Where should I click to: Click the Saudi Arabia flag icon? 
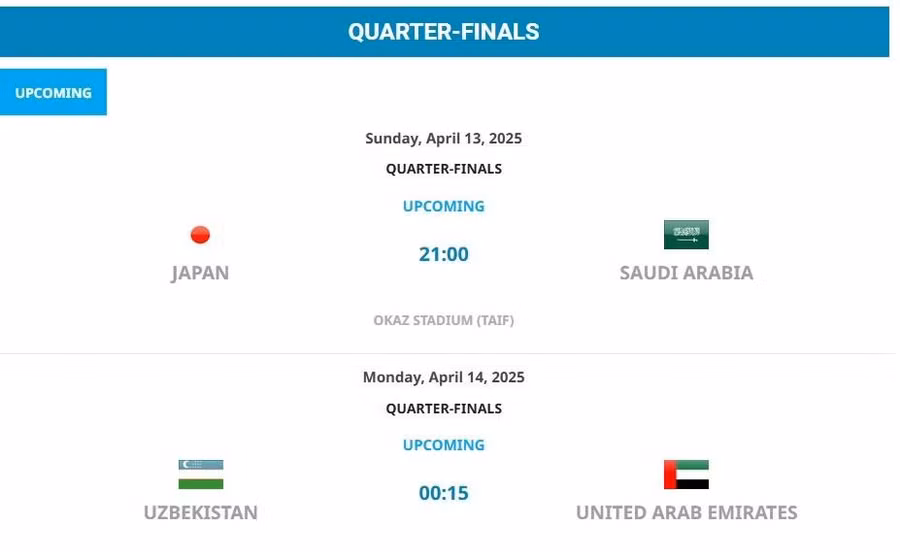click(686, 235)
